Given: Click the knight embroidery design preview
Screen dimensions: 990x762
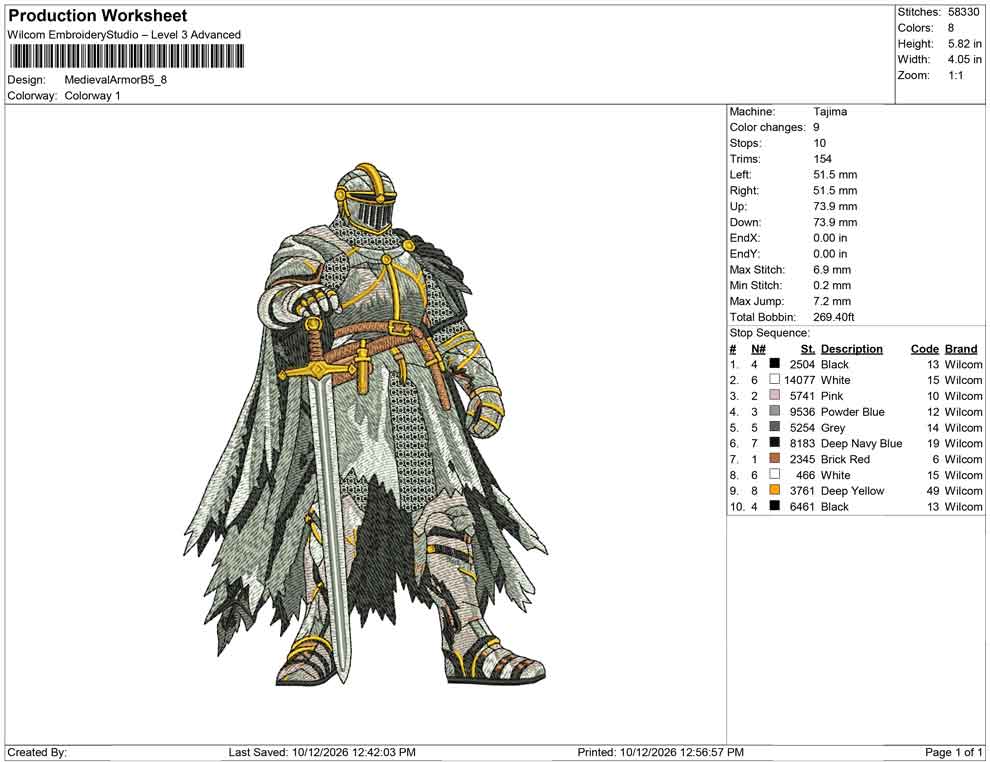Looking at the screenshot, I should 364,424.
